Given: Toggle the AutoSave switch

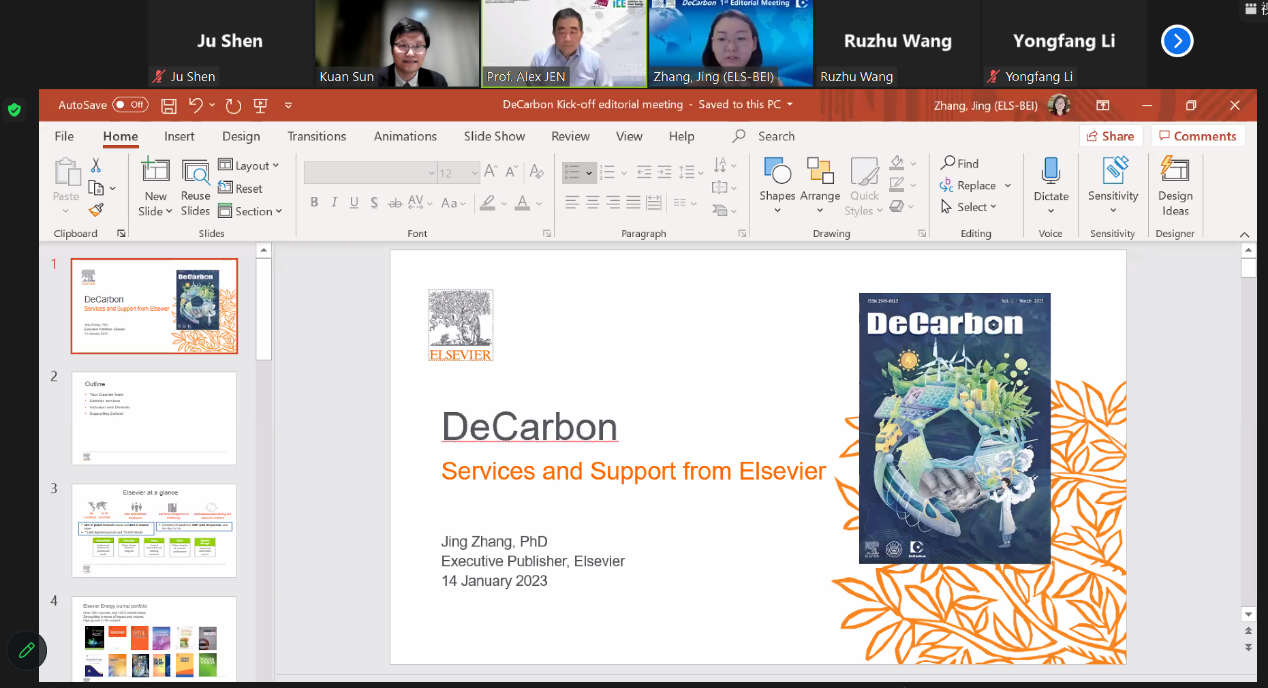Looking at the screenshot, I should click(x=130, y=105).
